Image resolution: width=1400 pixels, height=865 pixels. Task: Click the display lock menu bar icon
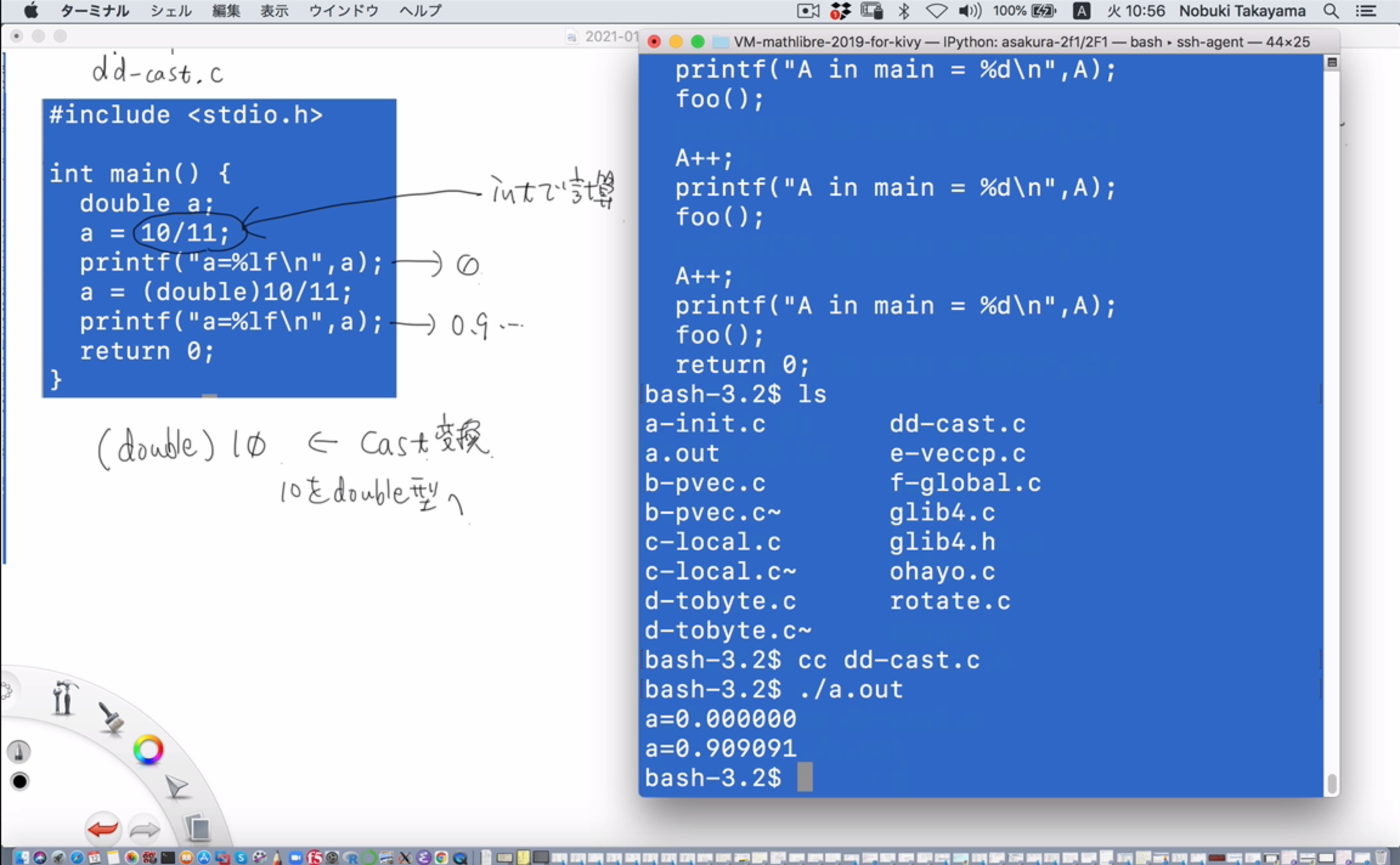coord(872,10)
